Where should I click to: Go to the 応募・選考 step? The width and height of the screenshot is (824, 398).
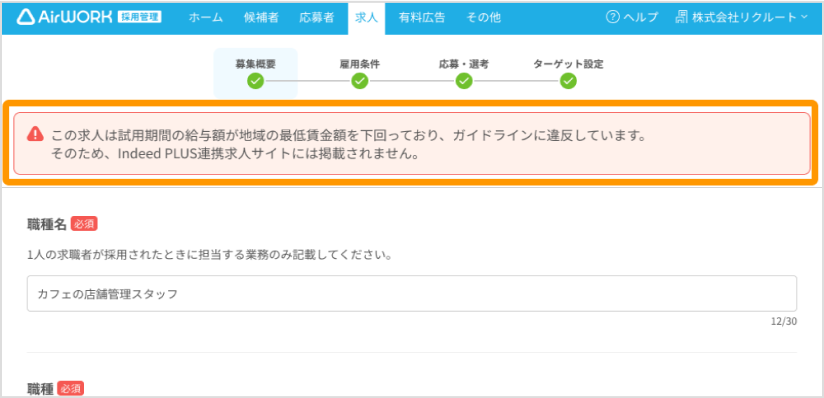point(464,65)
